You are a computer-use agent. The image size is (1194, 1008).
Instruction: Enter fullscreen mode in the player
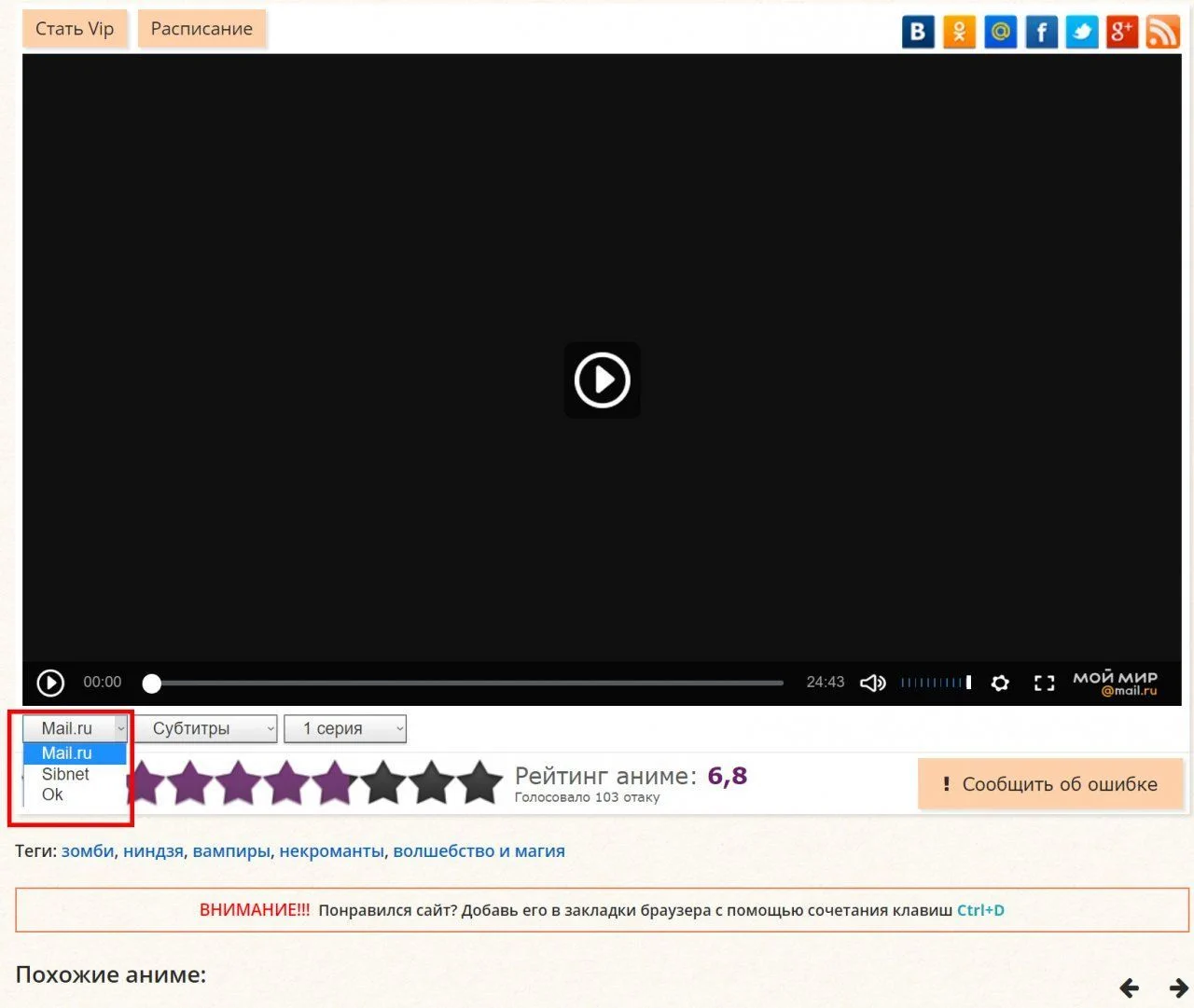(x=1045, y=683)
